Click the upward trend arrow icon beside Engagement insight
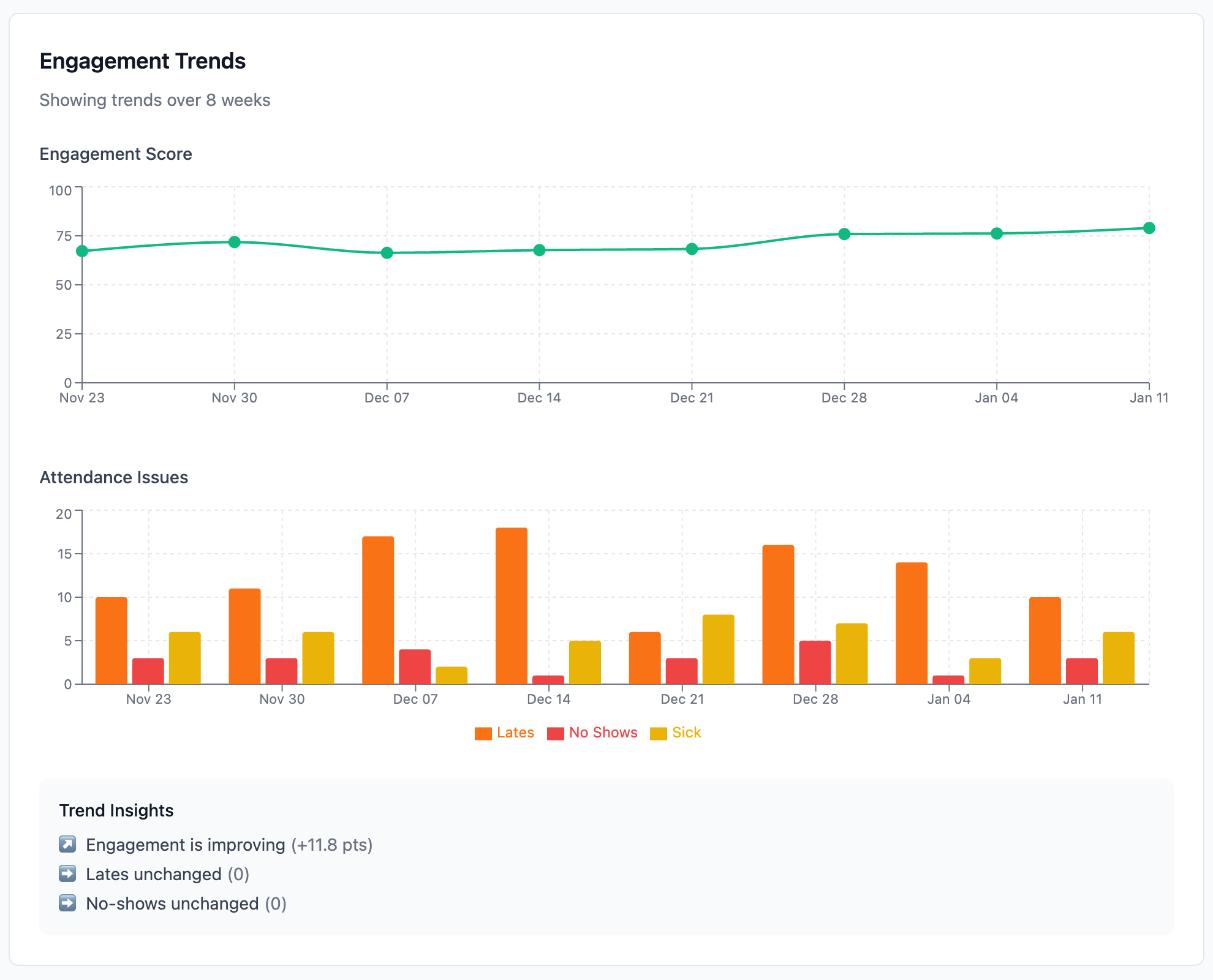This screenshot has height=980, width=1213. (x=67, y=845)
